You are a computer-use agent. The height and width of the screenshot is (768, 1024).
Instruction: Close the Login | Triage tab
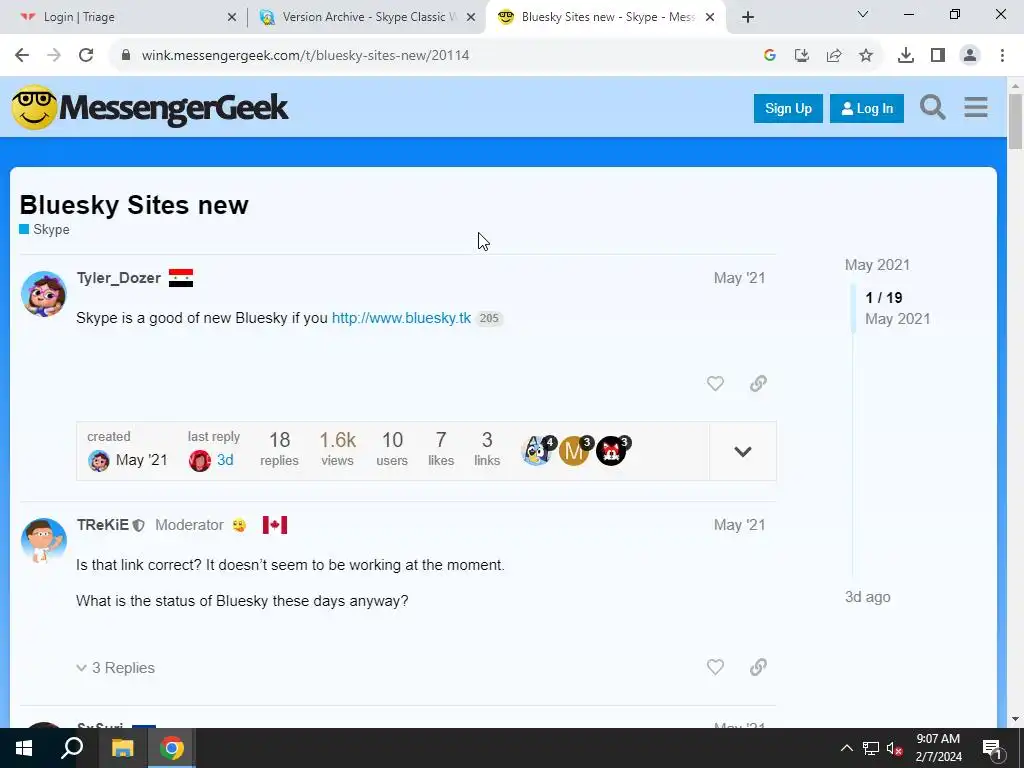click(232, 17)
